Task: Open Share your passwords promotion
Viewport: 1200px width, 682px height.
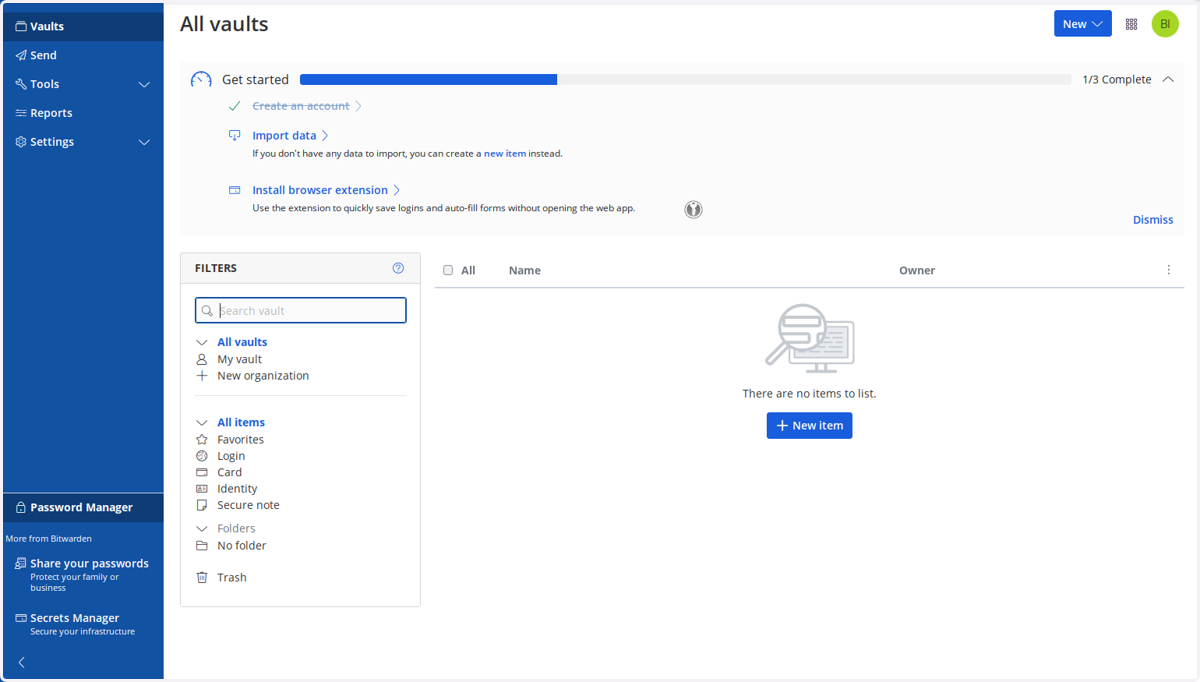Action: [83, 575]
